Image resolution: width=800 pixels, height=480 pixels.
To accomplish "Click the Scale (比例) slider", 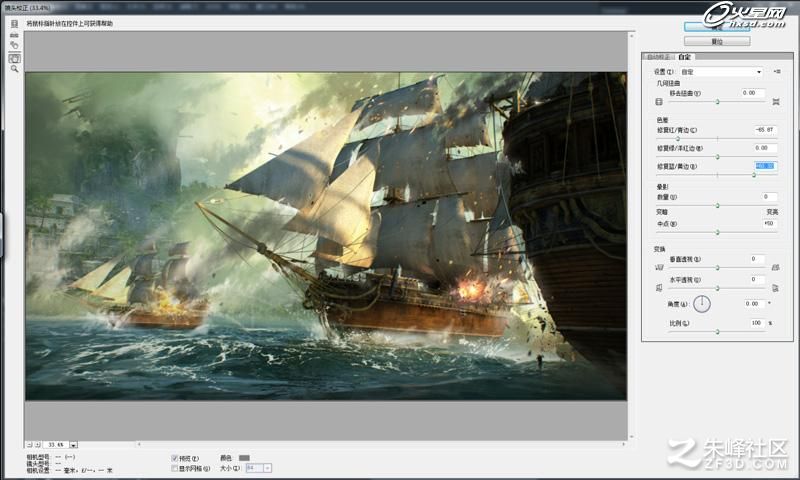I will coord(717,332).
